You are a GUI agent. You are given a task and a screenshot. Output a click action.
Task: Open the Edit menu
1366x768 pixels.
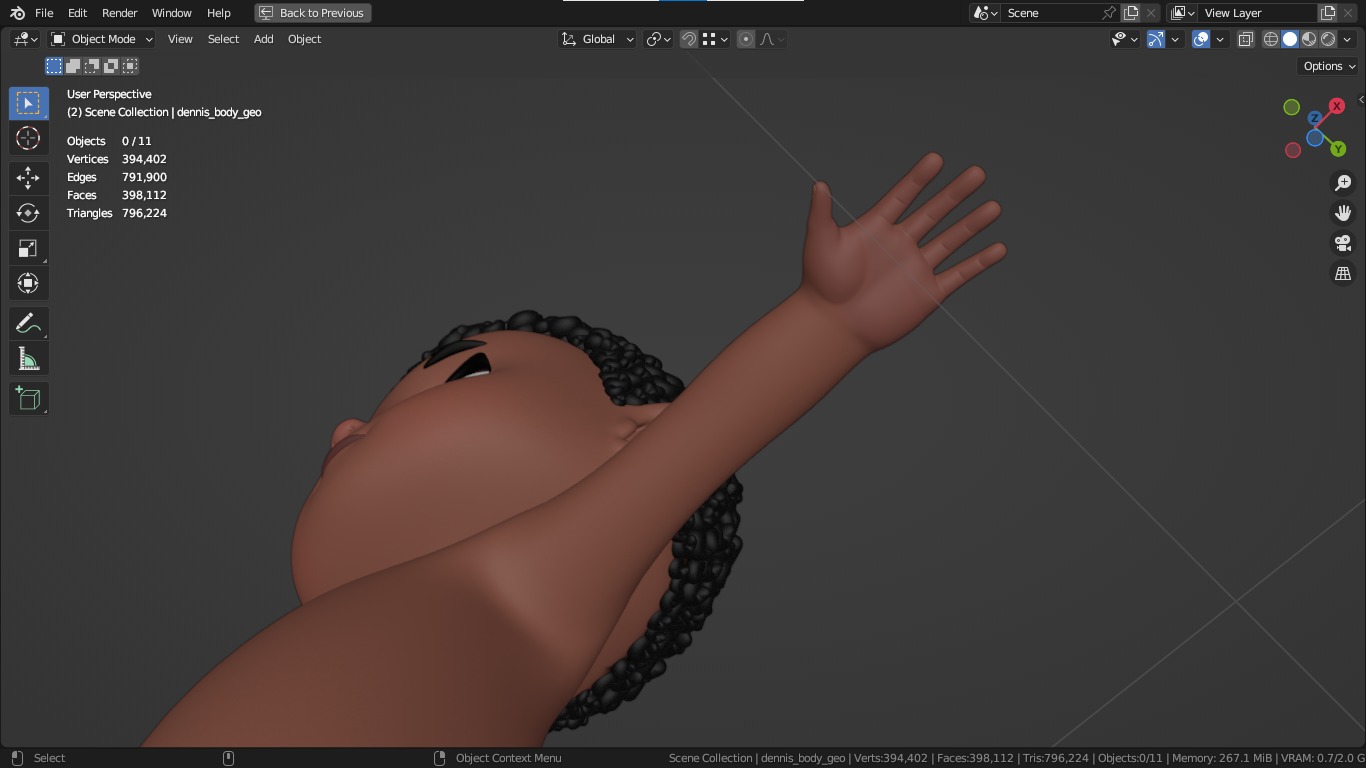(77, 13)
